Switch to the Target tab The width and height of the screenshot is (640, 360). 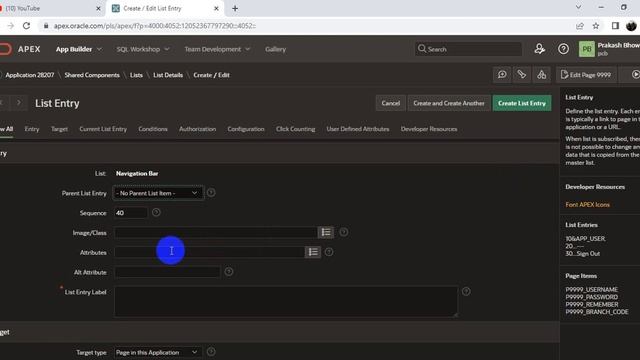(x=59, y=129)
